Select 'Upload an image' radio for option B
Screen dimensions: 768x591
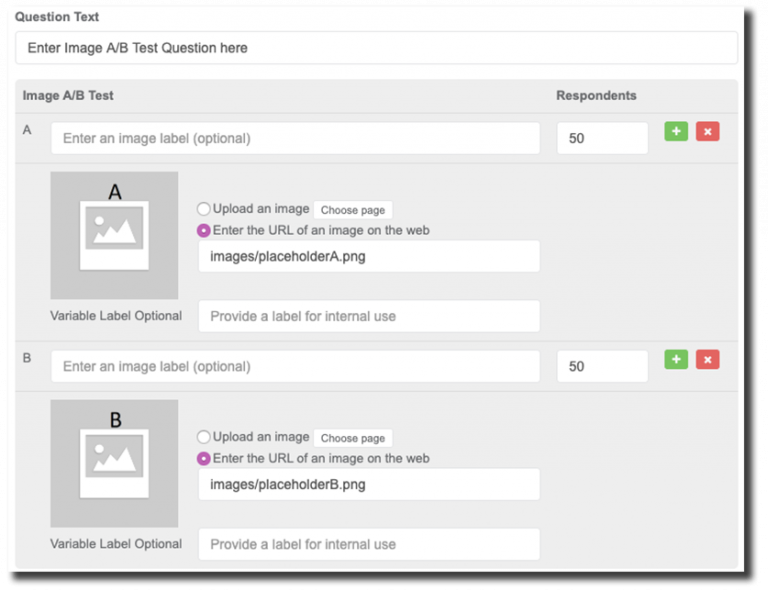(x=204, y=437)
